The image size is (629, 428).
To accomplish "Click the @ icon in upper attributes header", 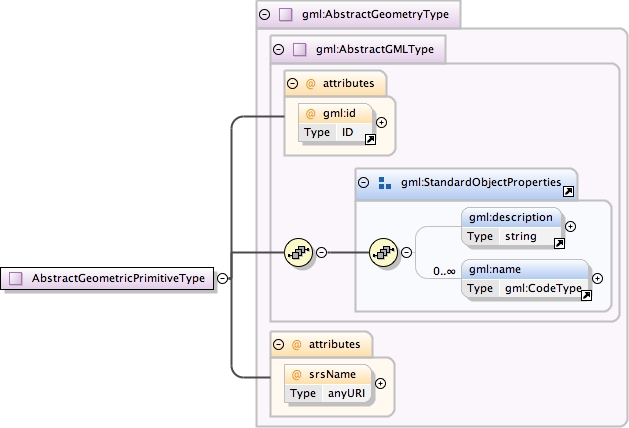I will pos(310,83).
